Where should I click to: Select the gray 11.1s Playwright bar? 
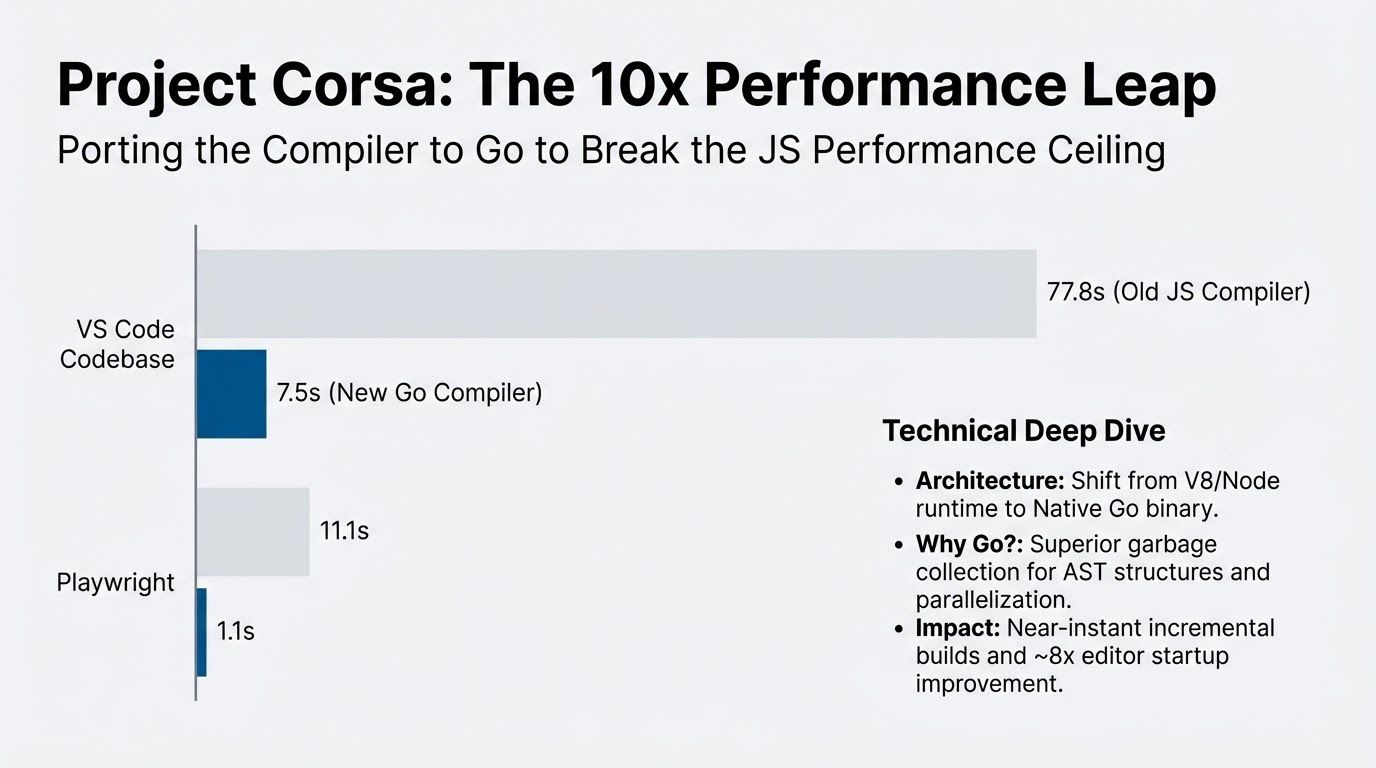[x=253, y=531]
